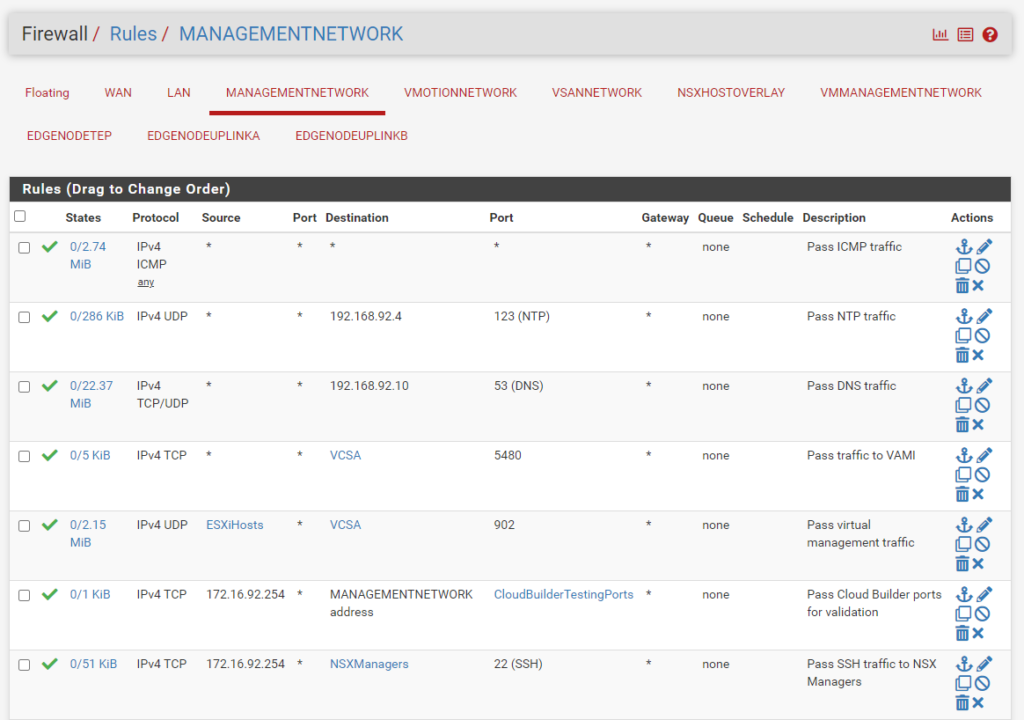The image size is (1024, 720).
Task: Copy the Pass DNS traffic rule
Action: point(963,405)
